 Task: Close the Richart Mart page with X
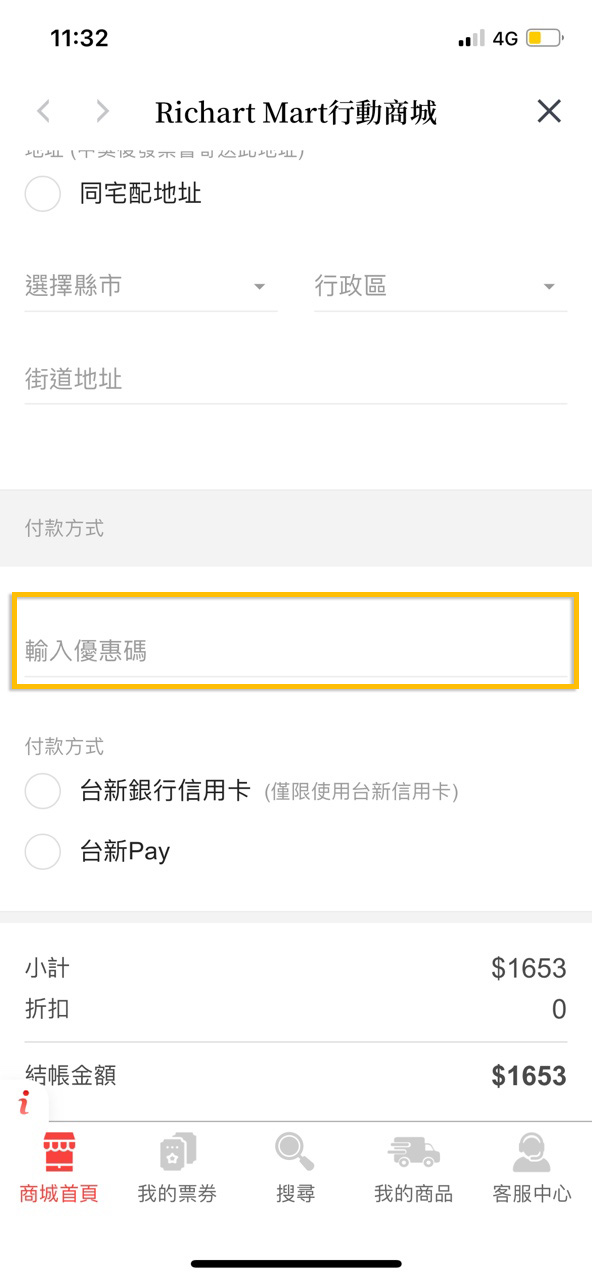(x=549, y=111)
